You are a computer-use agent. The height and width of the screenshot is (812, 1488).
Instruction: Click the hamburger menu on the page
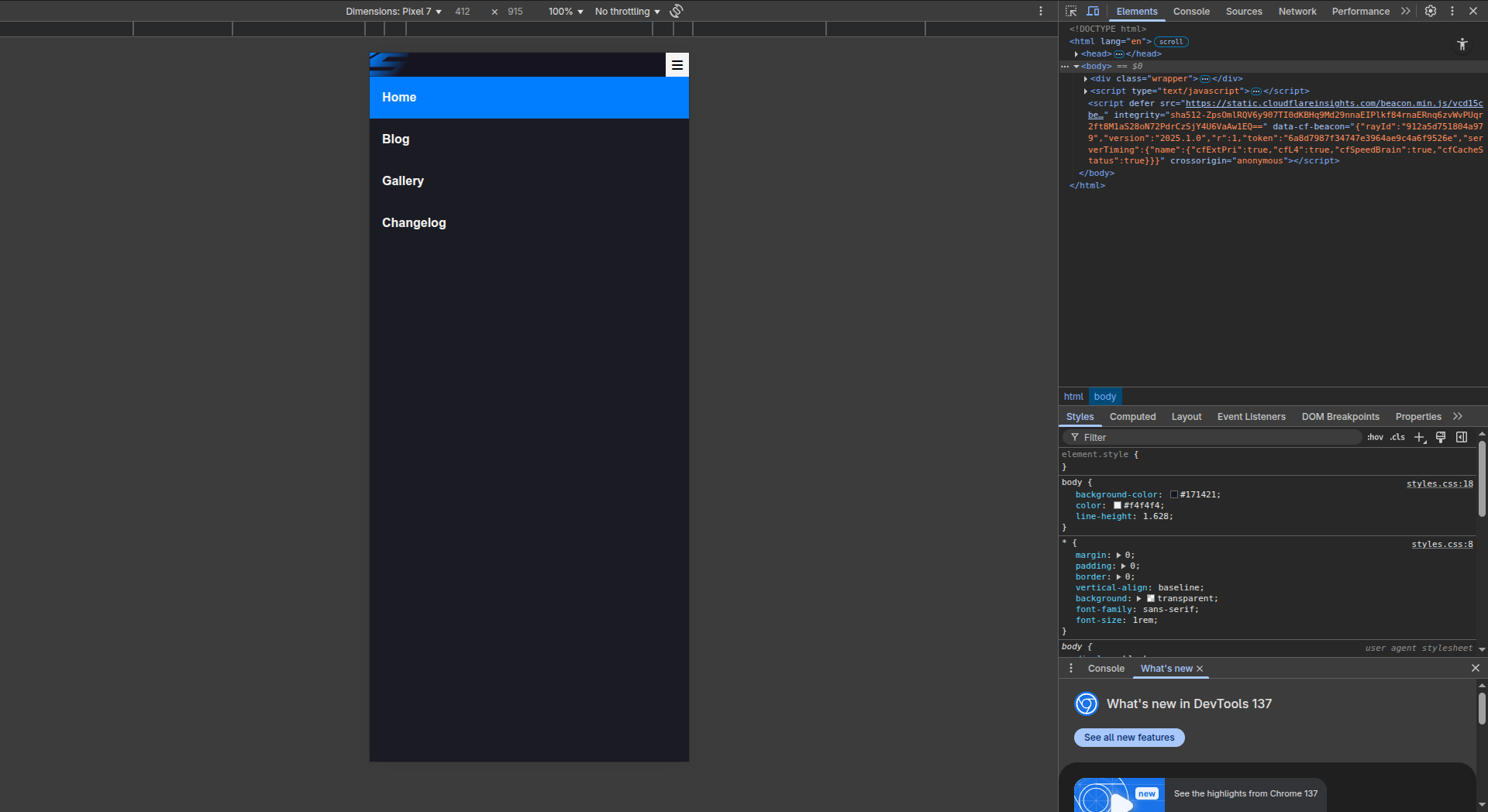(x=677, y=65)
